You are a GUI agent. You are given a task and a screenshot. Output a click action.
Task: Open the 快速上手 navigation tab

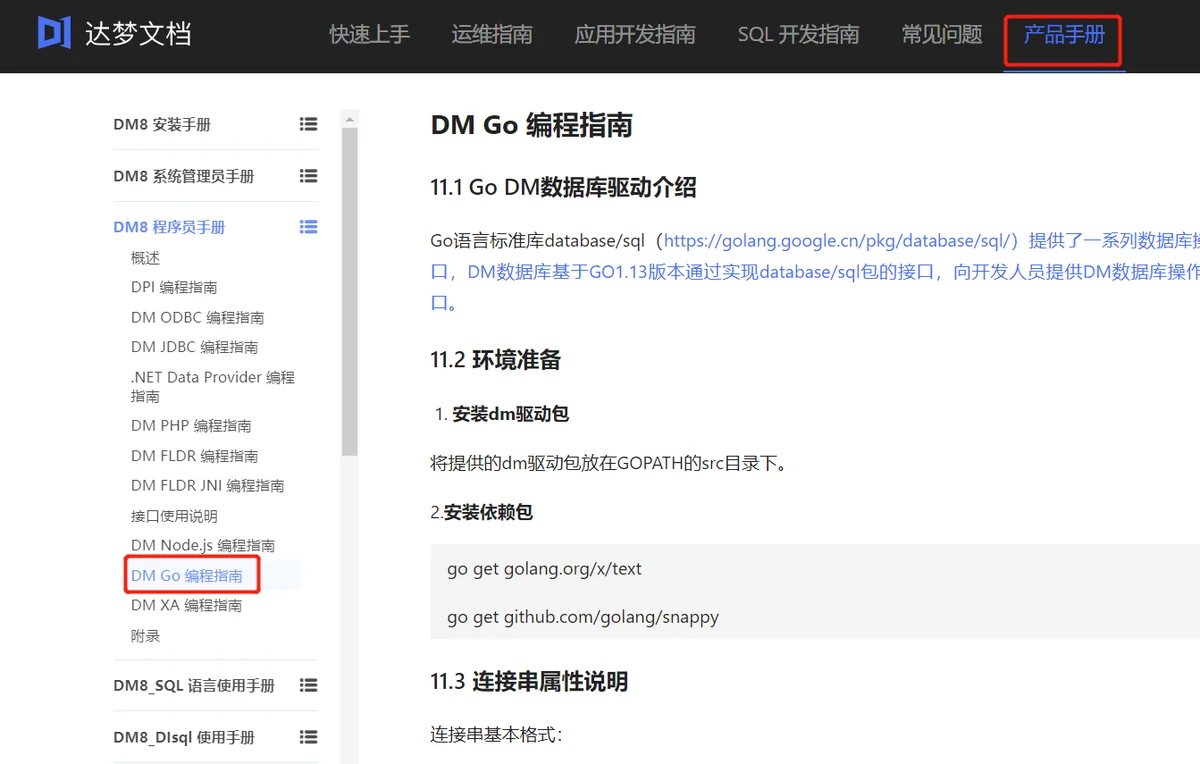pyautogui.click(x=370, y=34)
